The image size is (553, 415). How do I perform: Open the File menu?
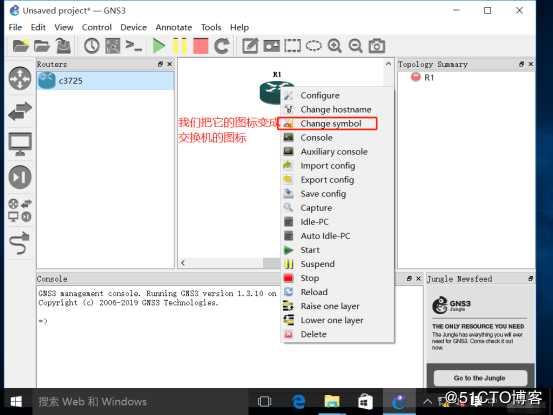click(15, 27)
